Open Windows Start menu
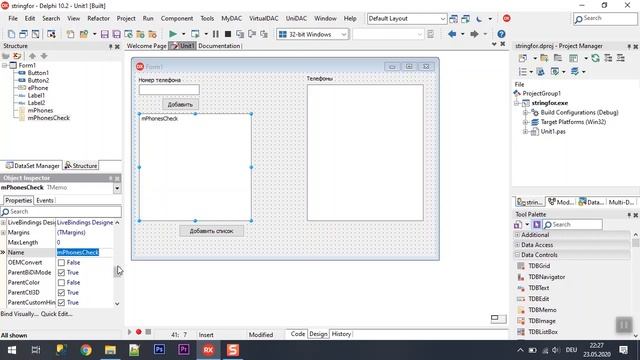 pos(12,350)
